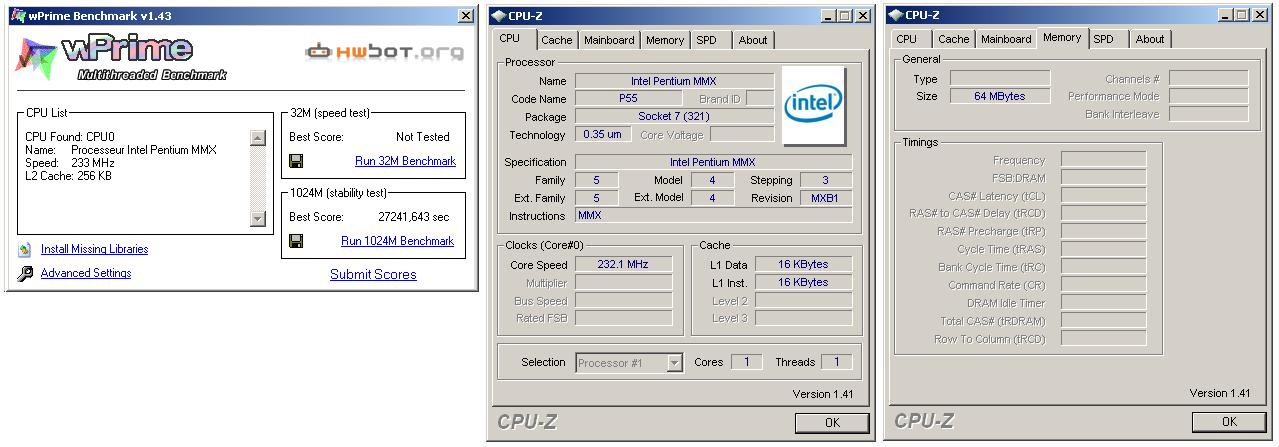
Task: Click the floppy icon beside Run 1024M Benchmark
Action: 296,241
